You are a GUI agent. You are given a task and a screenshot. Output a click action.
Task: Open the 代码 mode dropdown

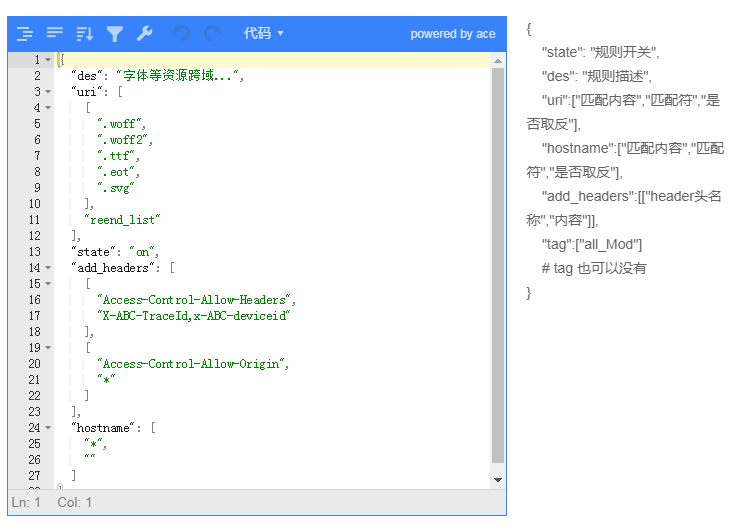(x=263, y=33)
